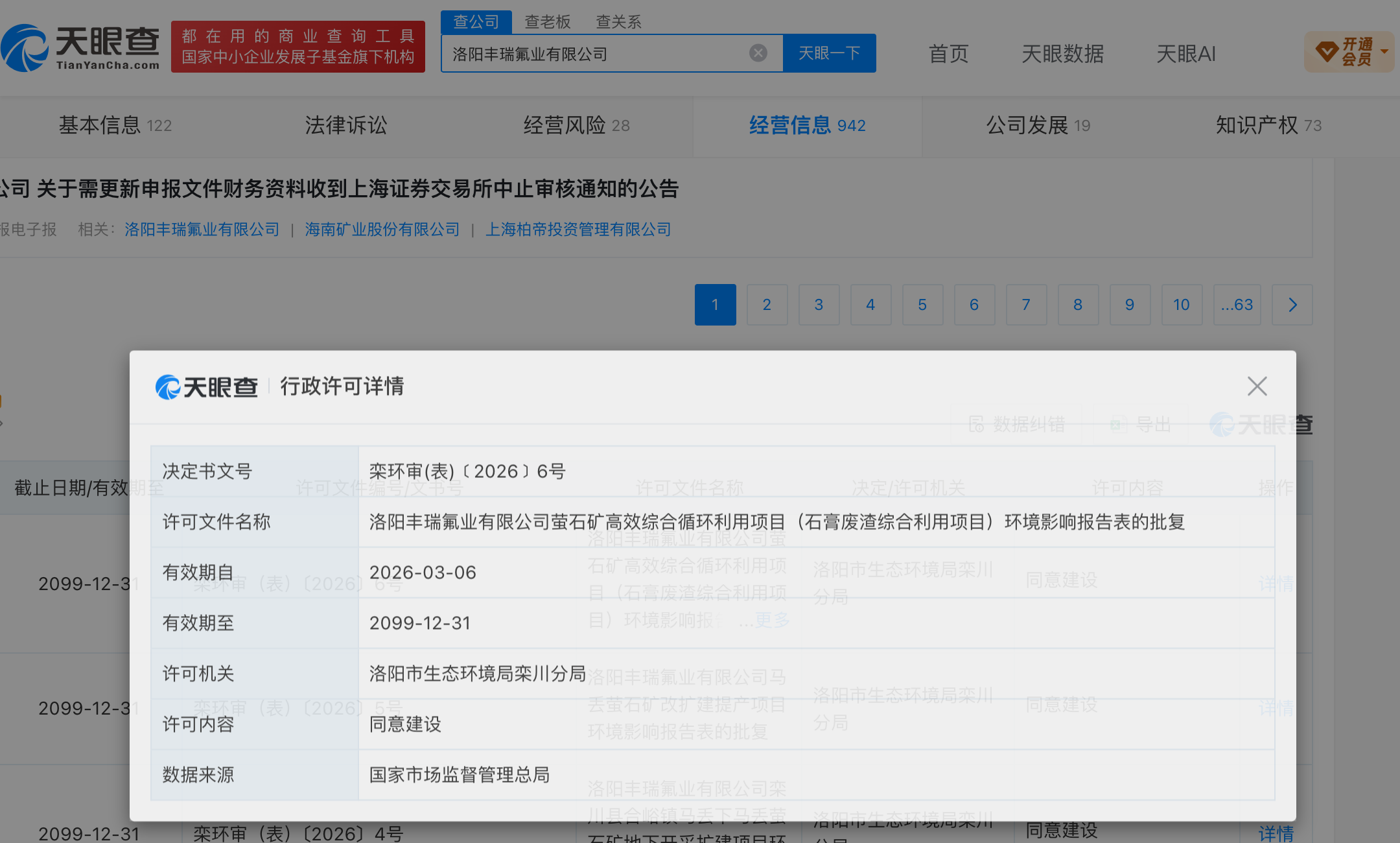Screen dimensions: 1400x843
Task: Click the 洛阳市生态环境局栾川分局 value in dialog
Action: click(x=478, y=674)
